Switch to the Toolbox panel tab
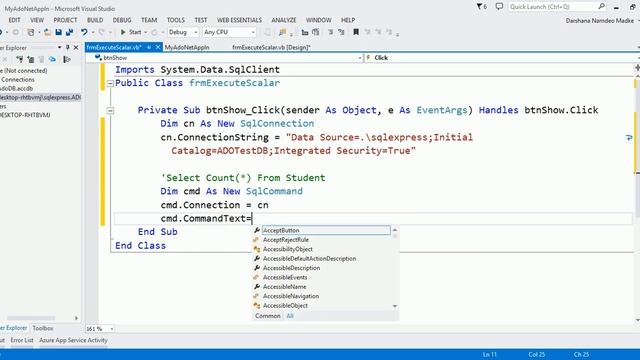 click(43, 328)
